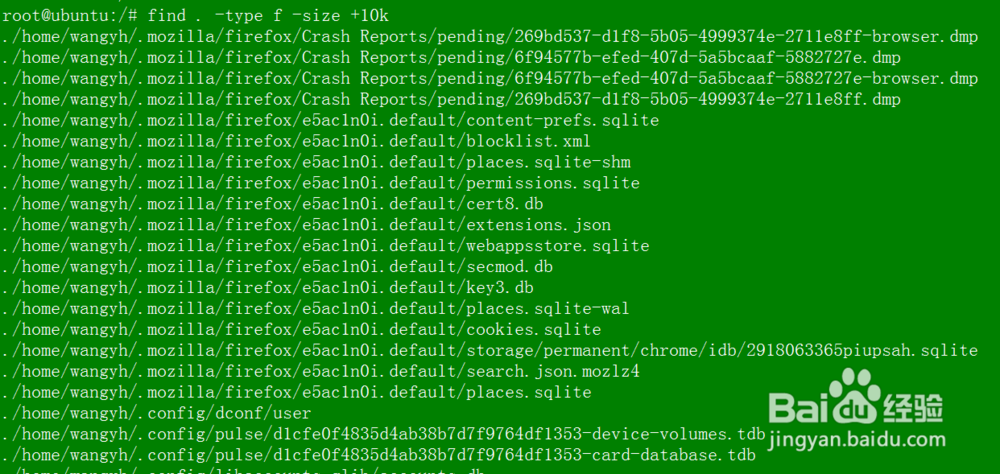This screenshot has width=1000, height=474.
Task: Click the permissions.sqlite file path
Action: click(x=320, y=183)
